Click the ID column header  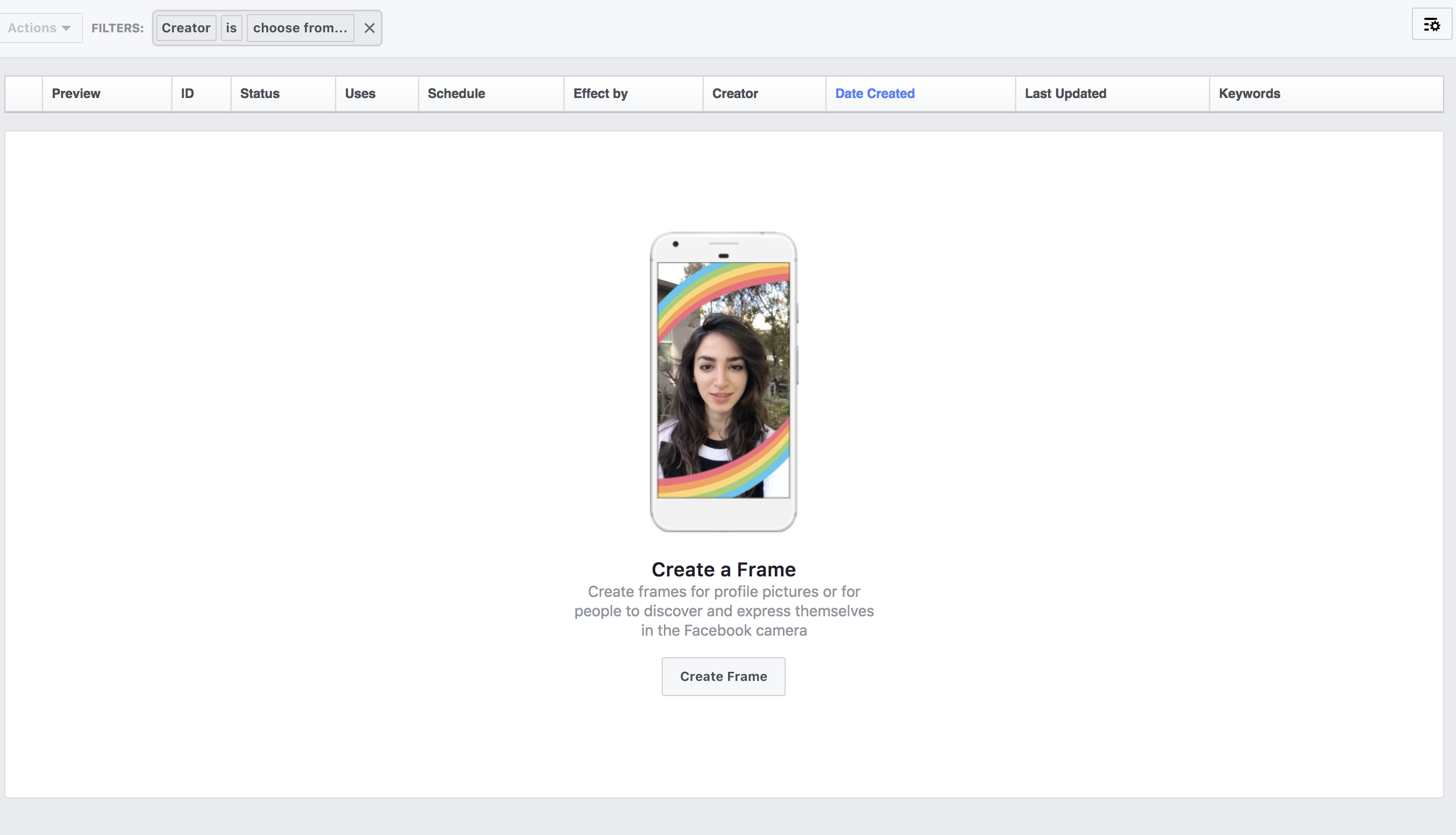[187, 94]
